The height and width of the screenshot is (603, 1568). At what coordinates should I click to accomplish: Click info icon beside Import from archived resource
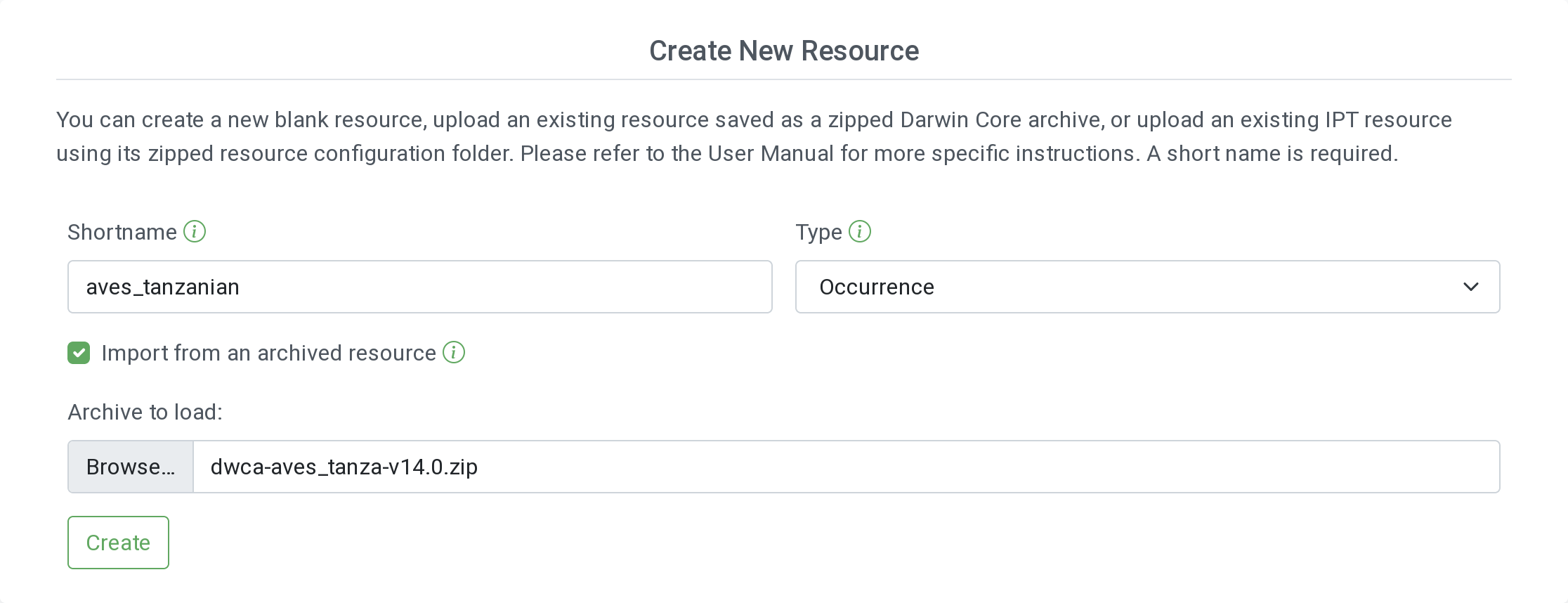tap(454, 352)
